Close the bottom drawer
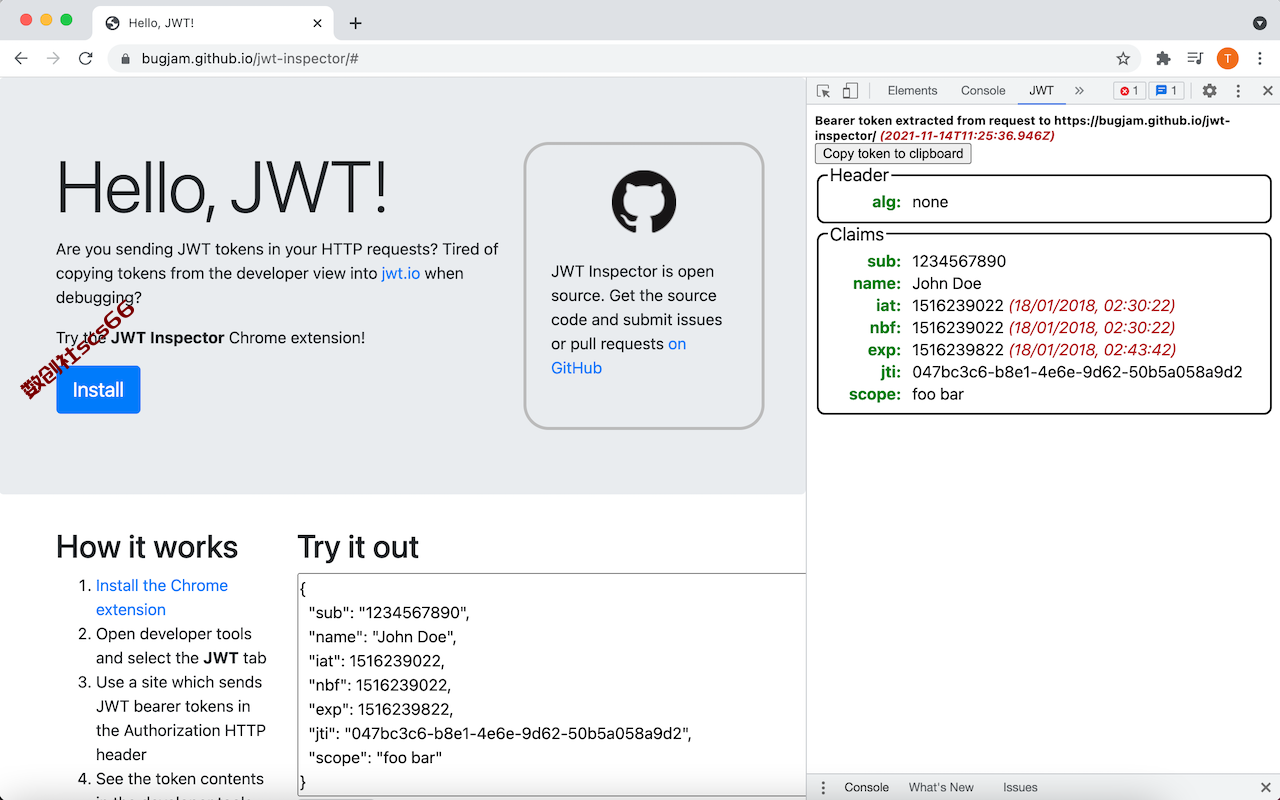Viewport: 1280px width, 800px height. coord(1266,787)
